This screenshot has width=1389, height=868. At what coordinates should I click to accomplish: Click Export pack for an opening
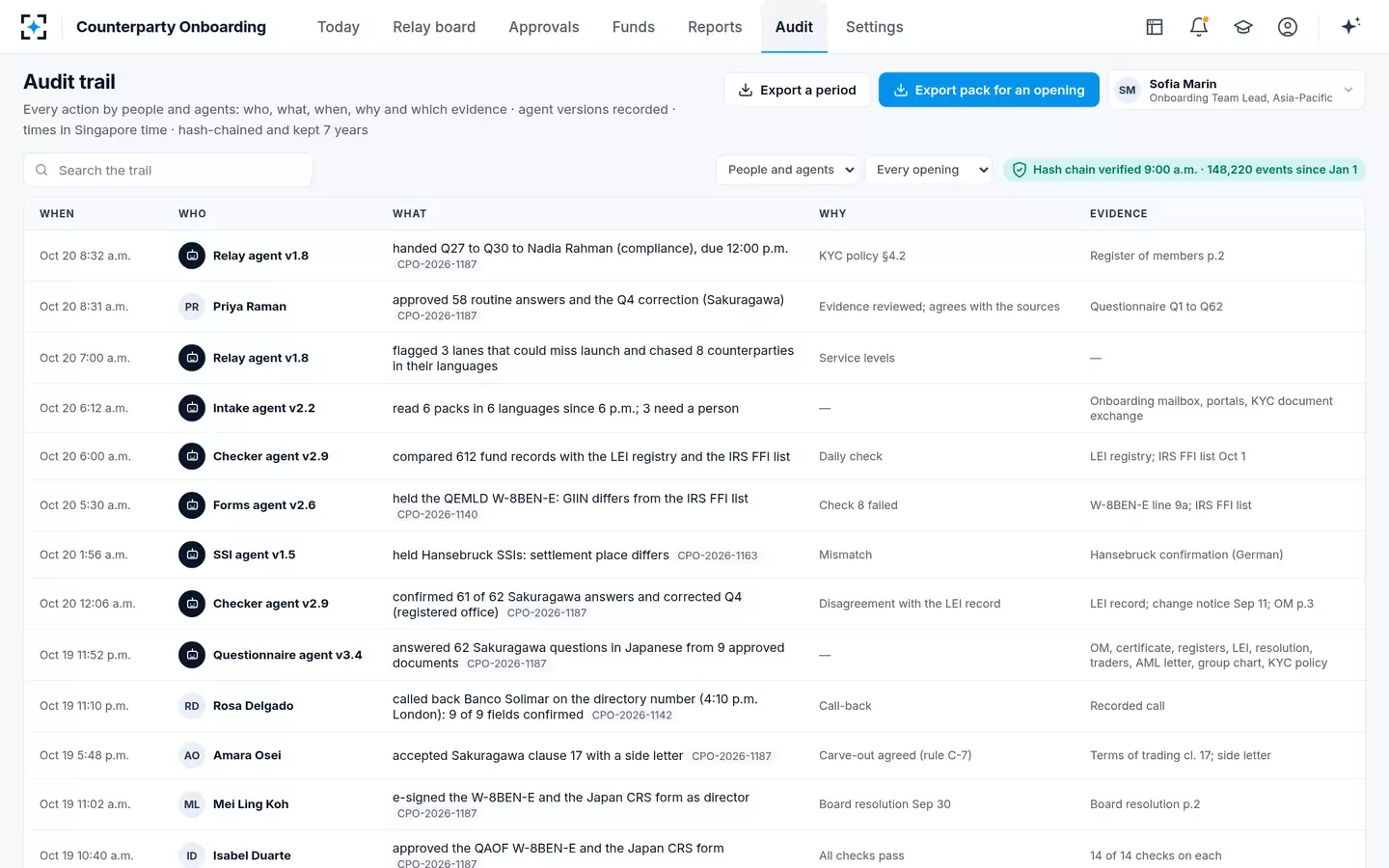(989, 90)
